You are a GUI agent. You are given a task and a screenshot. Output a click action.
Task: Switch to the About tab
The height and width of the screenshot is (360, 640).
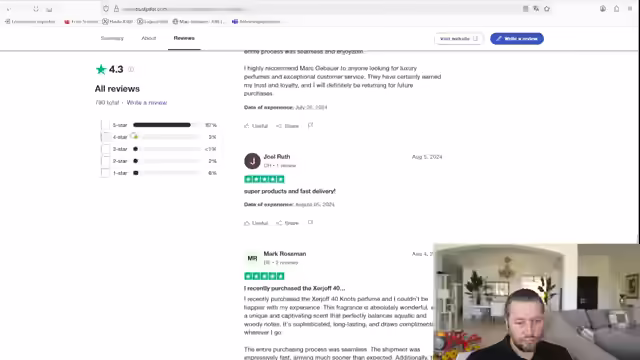coord(149,38)
